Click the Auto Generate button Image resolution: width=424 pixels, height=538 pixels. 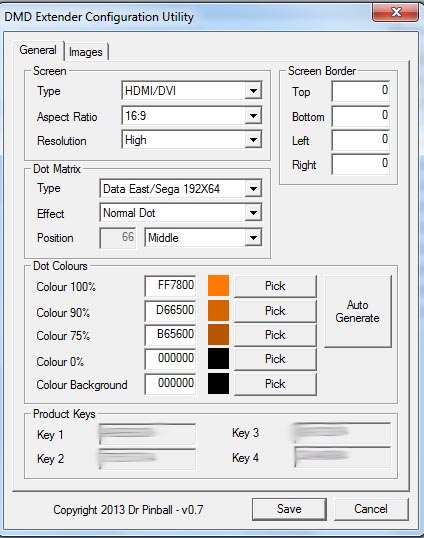357,312
